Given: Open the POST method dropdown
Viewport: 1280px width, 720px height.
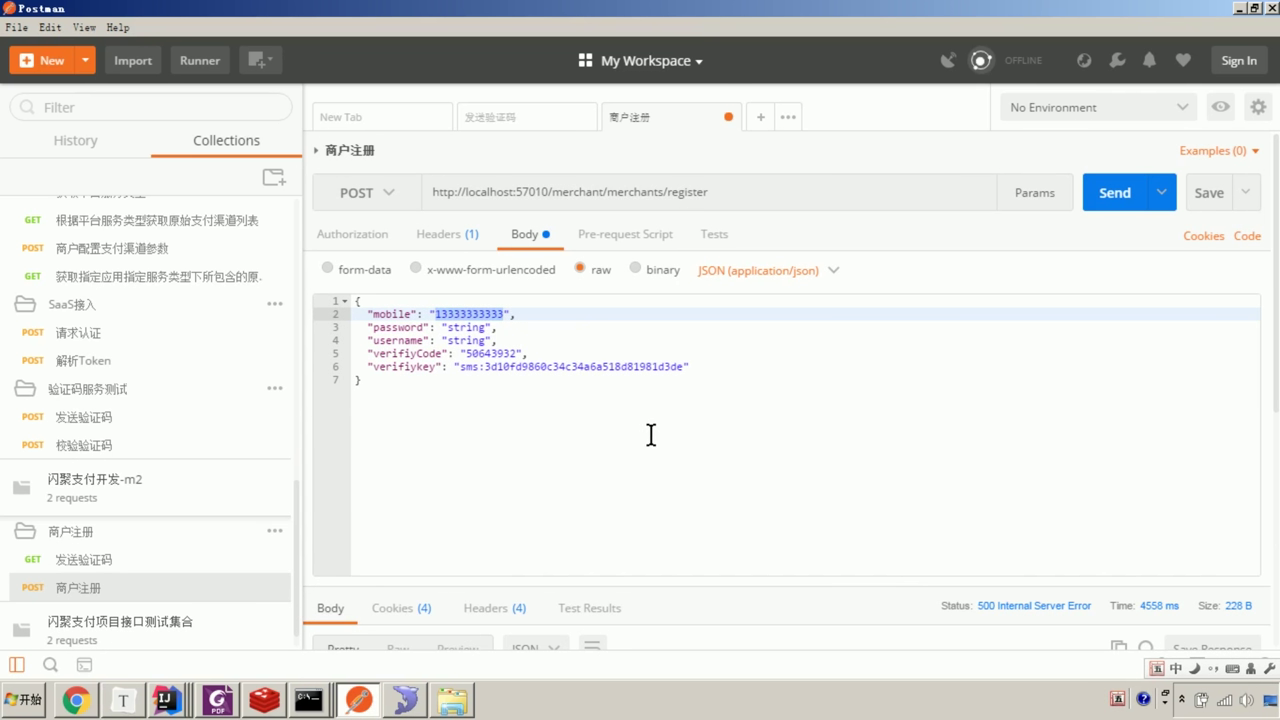Looking at the screenshot, I should (x=367, y=193).
